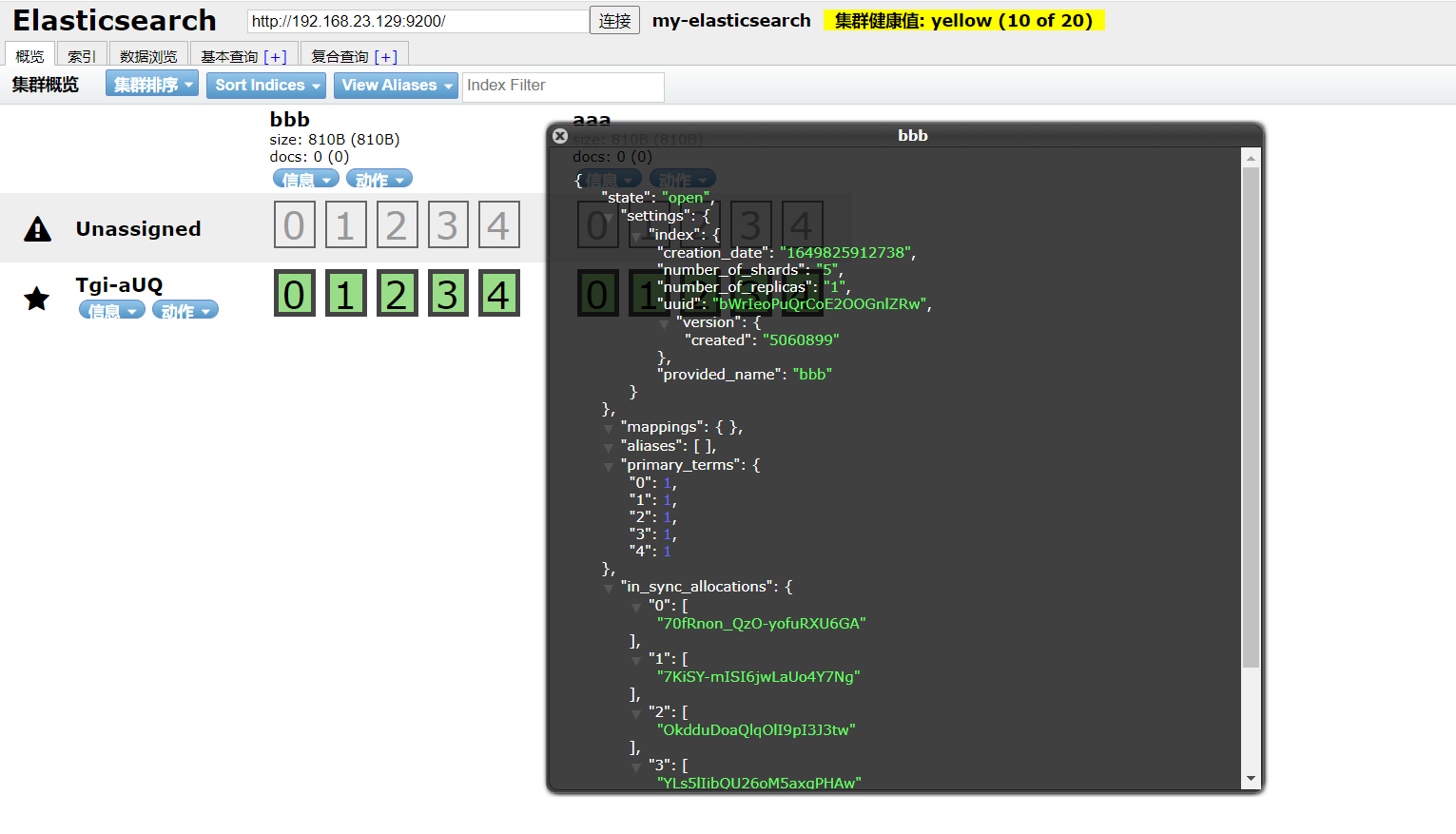Switch to the 数据浏览 tab
Screen dimensions: 1456x834
pyautogui.click(x=148, y=56)
